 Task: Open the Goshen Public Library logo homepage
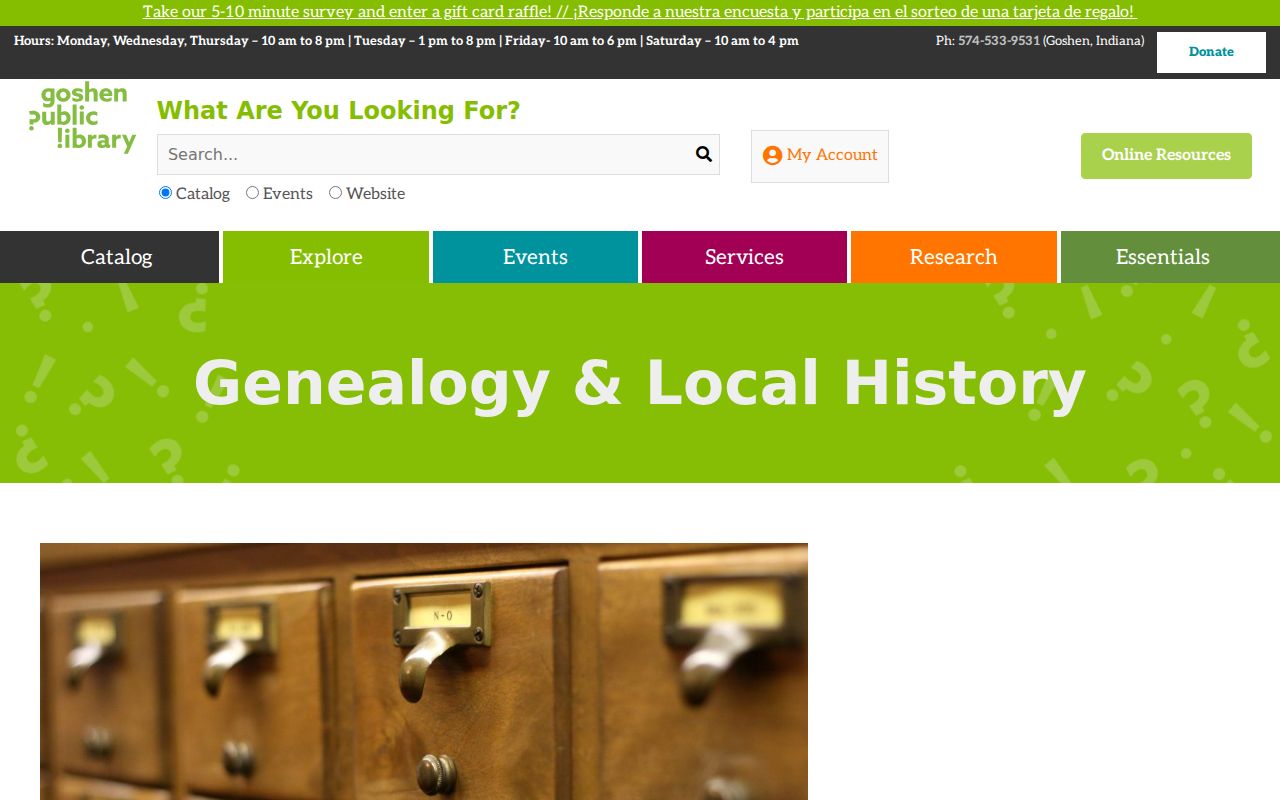82,118
